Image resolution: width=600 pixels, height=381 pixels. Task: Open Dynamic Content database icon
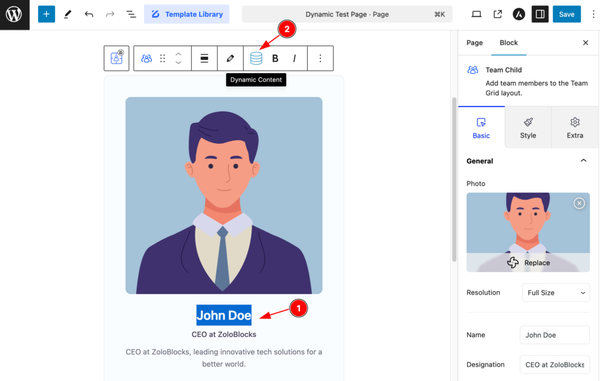pyautogui.click(x=256, y=58)
